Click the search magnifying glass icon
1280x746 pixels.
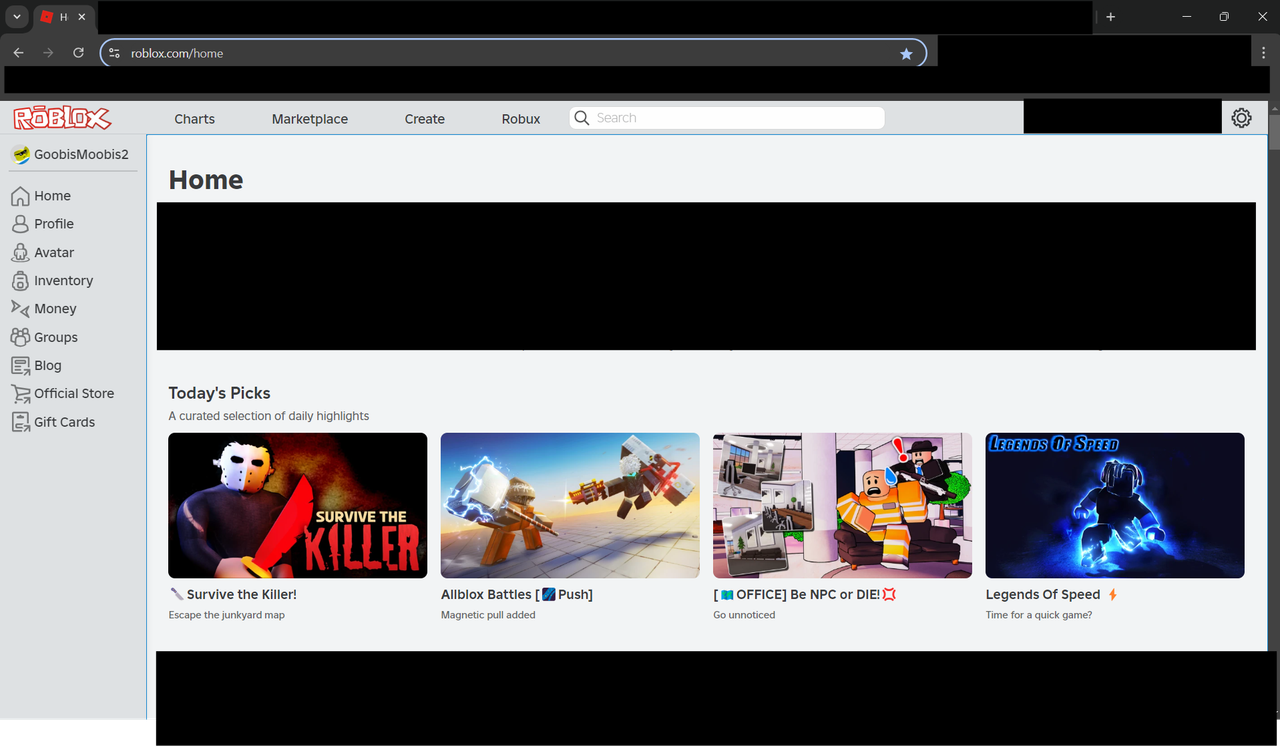pos(582,118)
